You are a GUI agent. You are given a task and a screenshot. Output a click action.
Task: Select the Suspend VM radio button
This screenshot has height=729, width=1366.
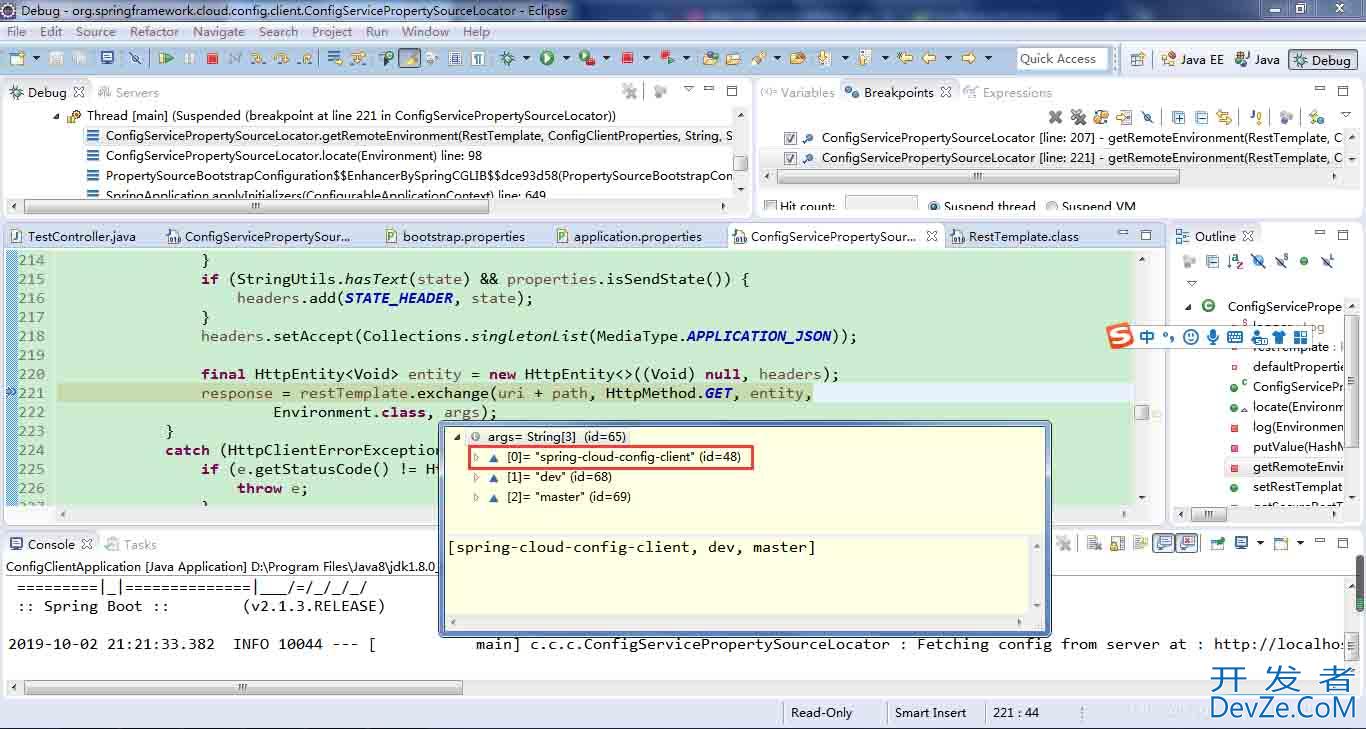pyautogui.click(x=1052, y=206)
